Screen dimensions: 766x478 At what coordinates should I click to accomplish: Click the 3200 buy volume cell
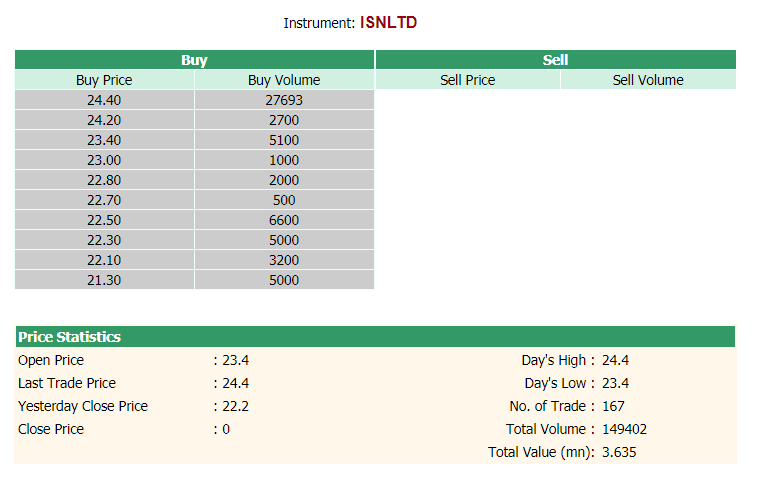(x=284, y=260)
